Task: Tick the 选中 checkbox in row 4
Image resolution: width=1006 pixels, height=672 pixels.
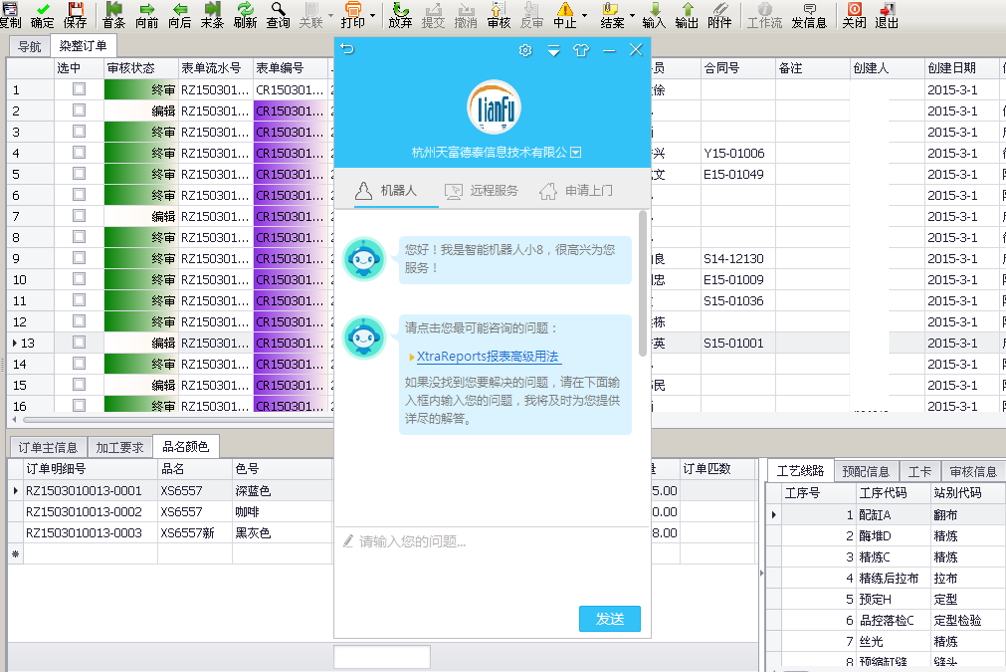Action: [79, 153]
